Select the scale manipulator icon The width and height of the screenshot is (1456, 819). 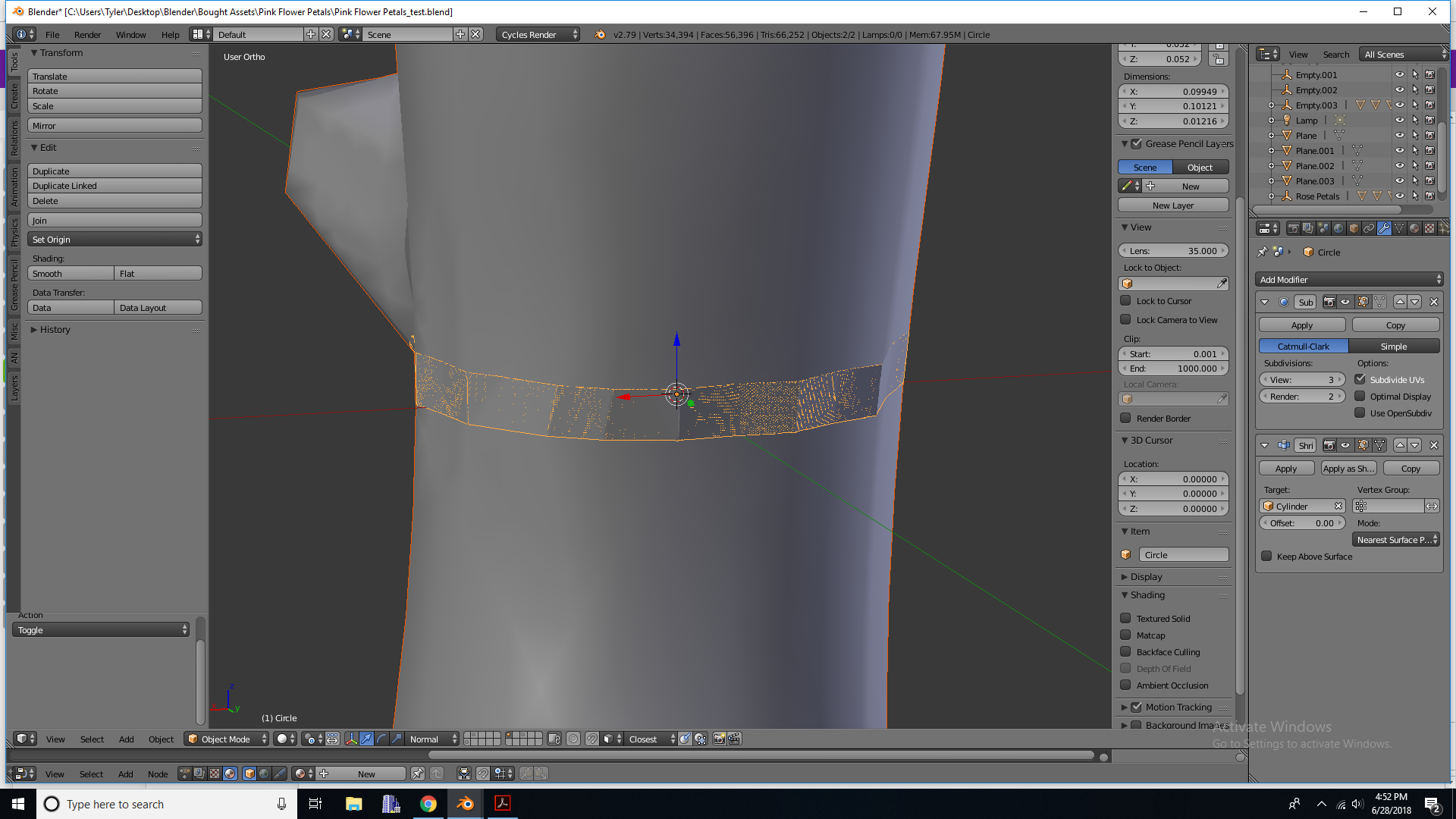click(x=396, y=739)
